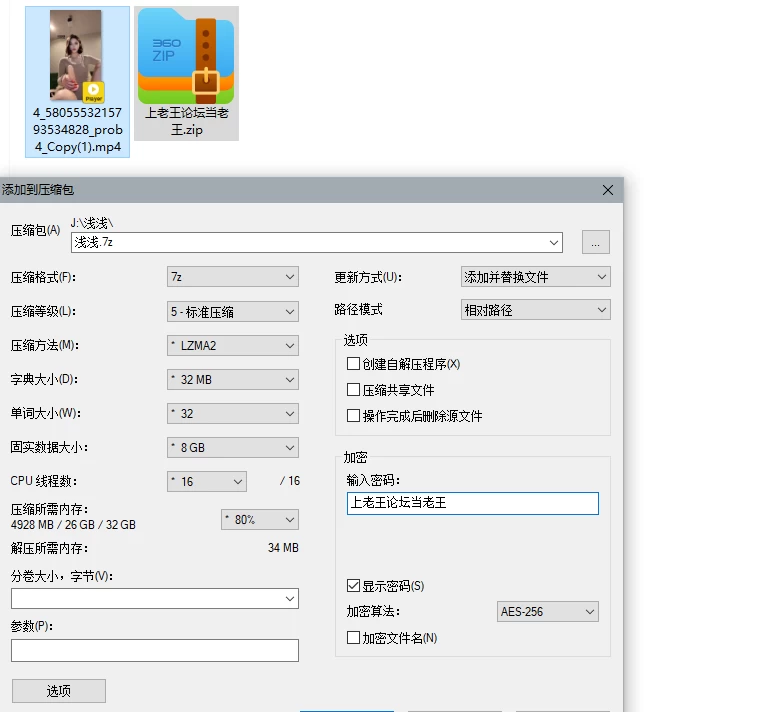Click the 上老王论坛当老王.zip file name
Screen dimensions: 761x712
tap(187, 121)
